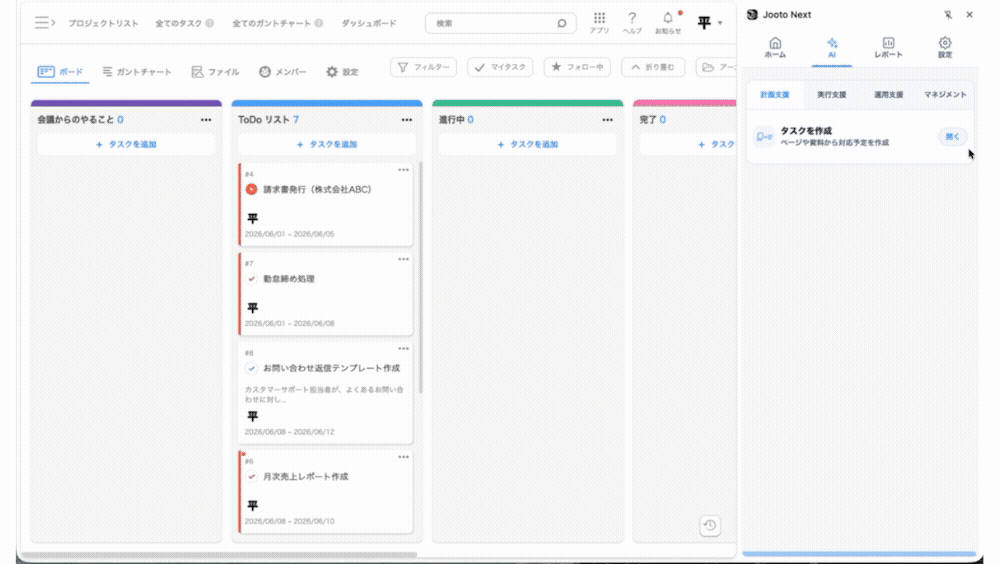Open the フィルター filter menu
The image size is (1000, 564).
coord(423,67)
